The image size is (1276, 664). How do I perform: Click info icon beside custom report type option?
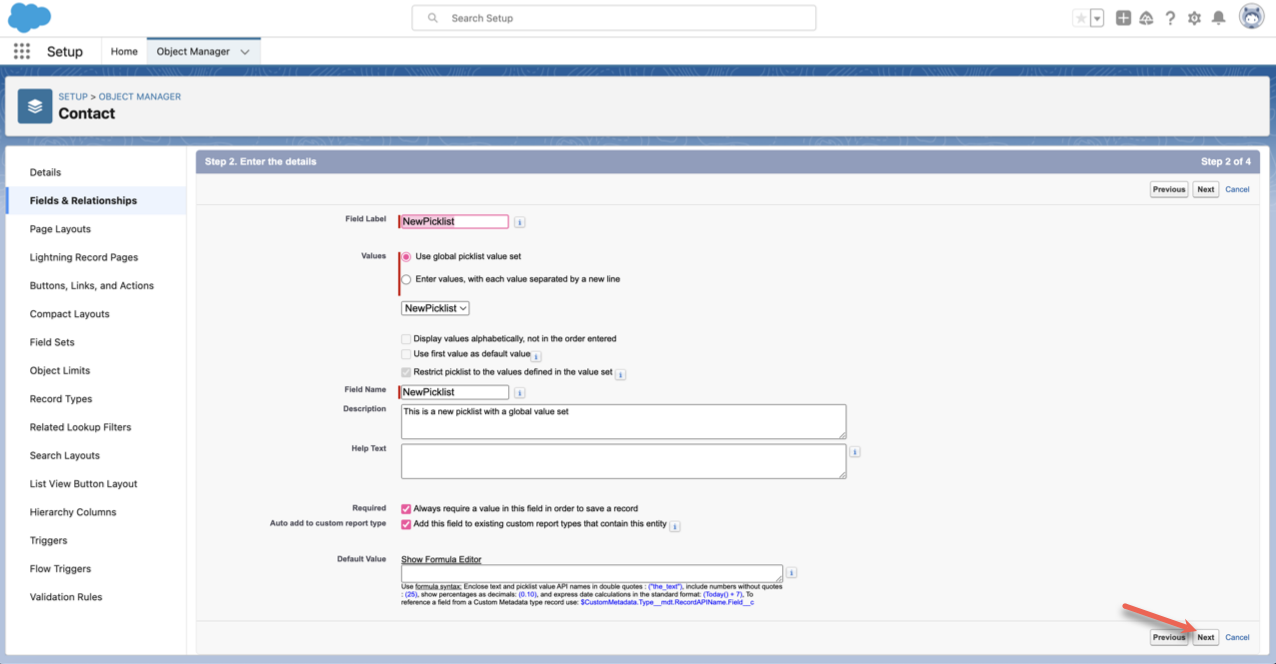(x=675, y=526)
